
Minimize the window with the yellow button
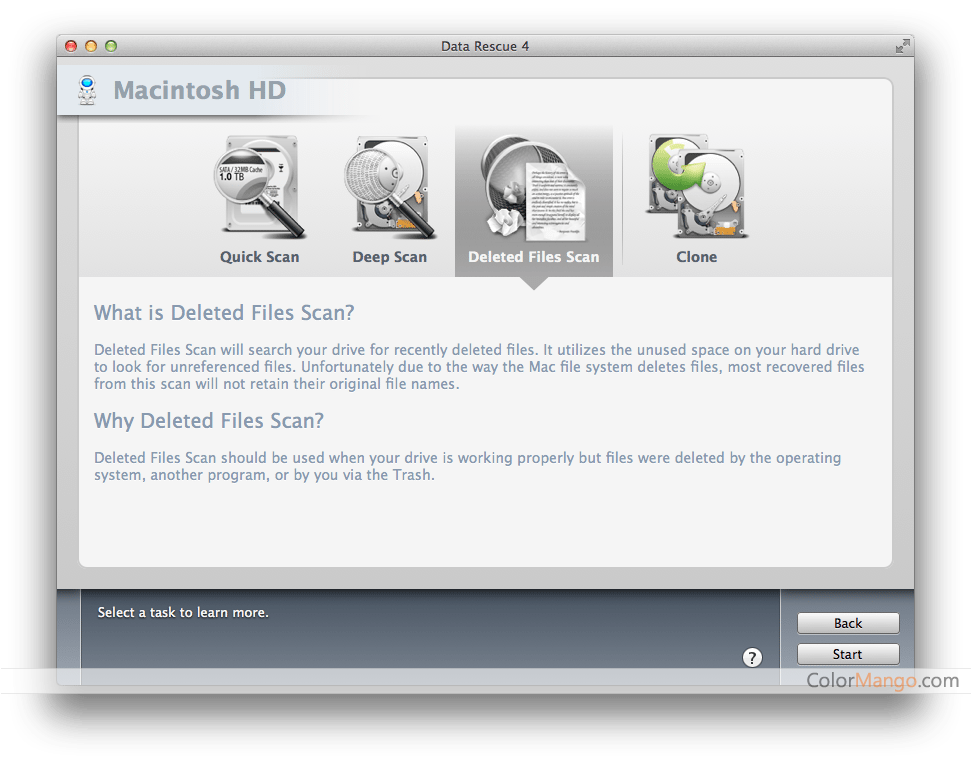pos(91,46)
